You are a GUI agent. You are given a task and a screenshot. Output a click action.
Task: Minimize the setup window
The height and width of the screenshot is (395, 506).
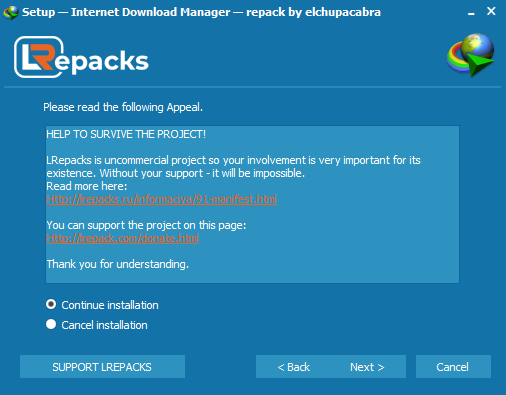pos(471,13)
